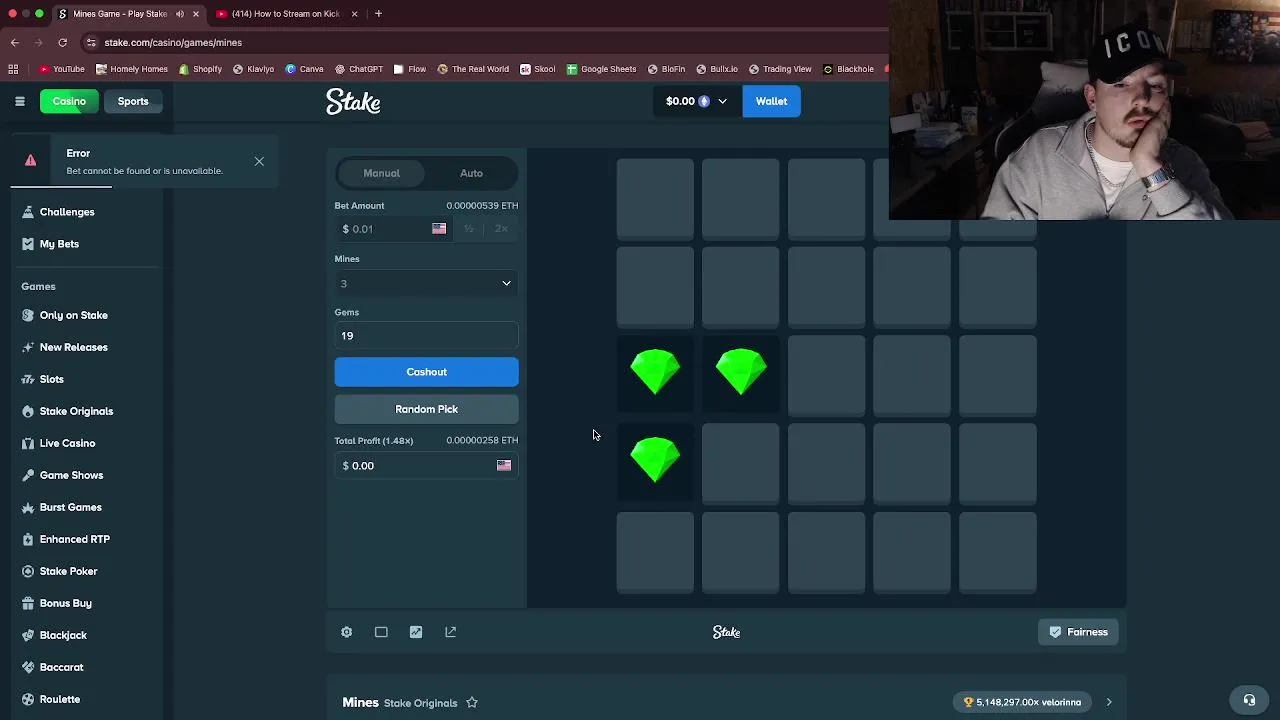Open live stats chart icon

point(416,632)
